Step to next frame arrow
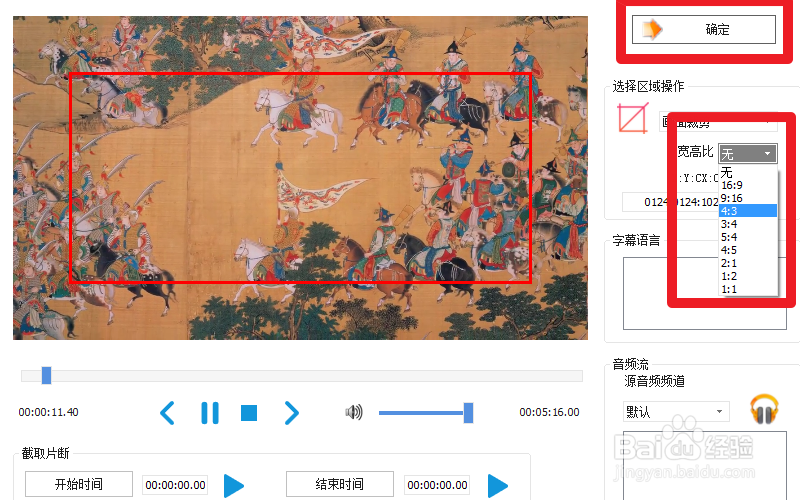This screenshot has height=500, width=800. click(x=291, y=413)
